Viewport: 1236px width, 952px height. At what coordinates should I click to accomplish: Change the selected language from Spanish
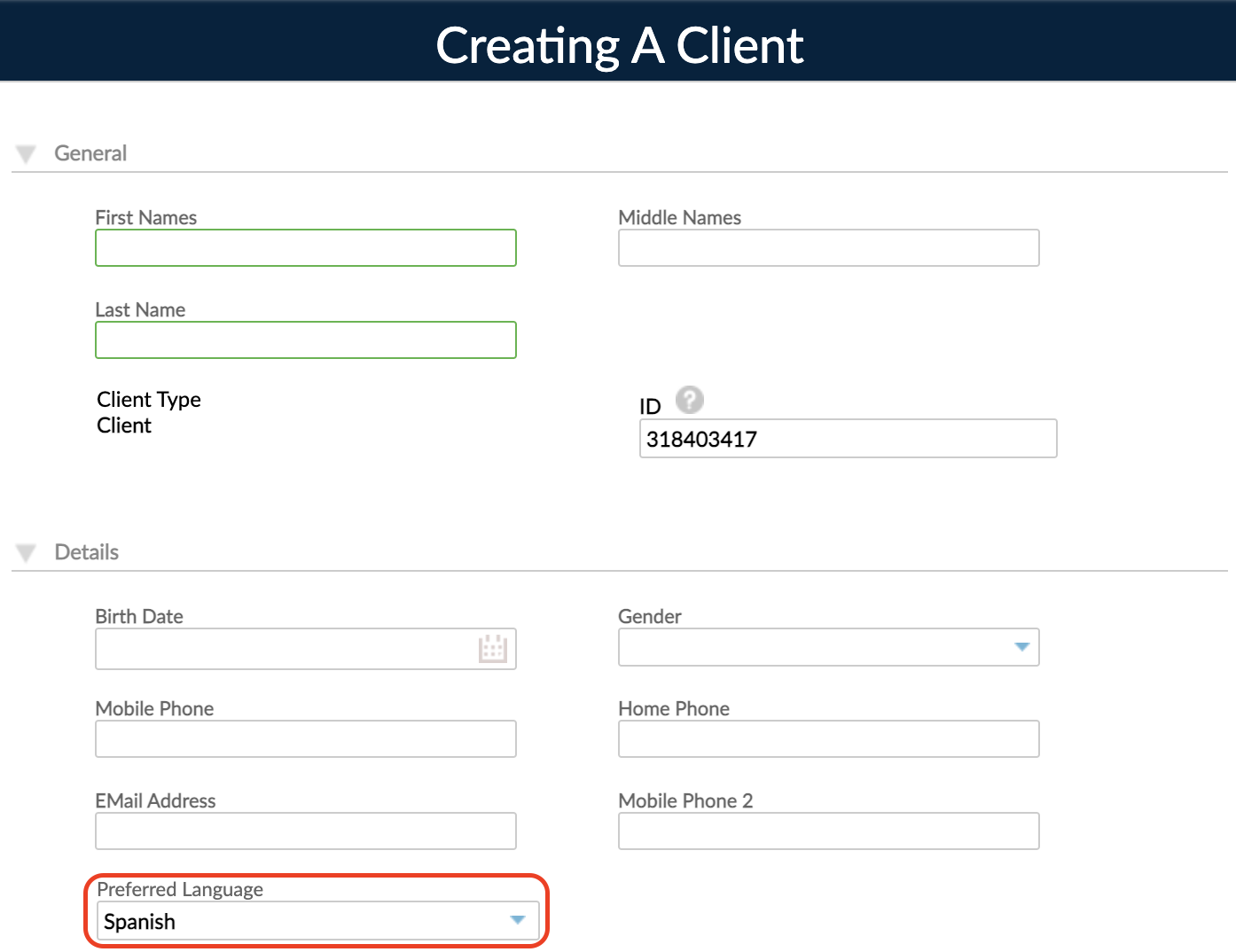coord(518,921)
